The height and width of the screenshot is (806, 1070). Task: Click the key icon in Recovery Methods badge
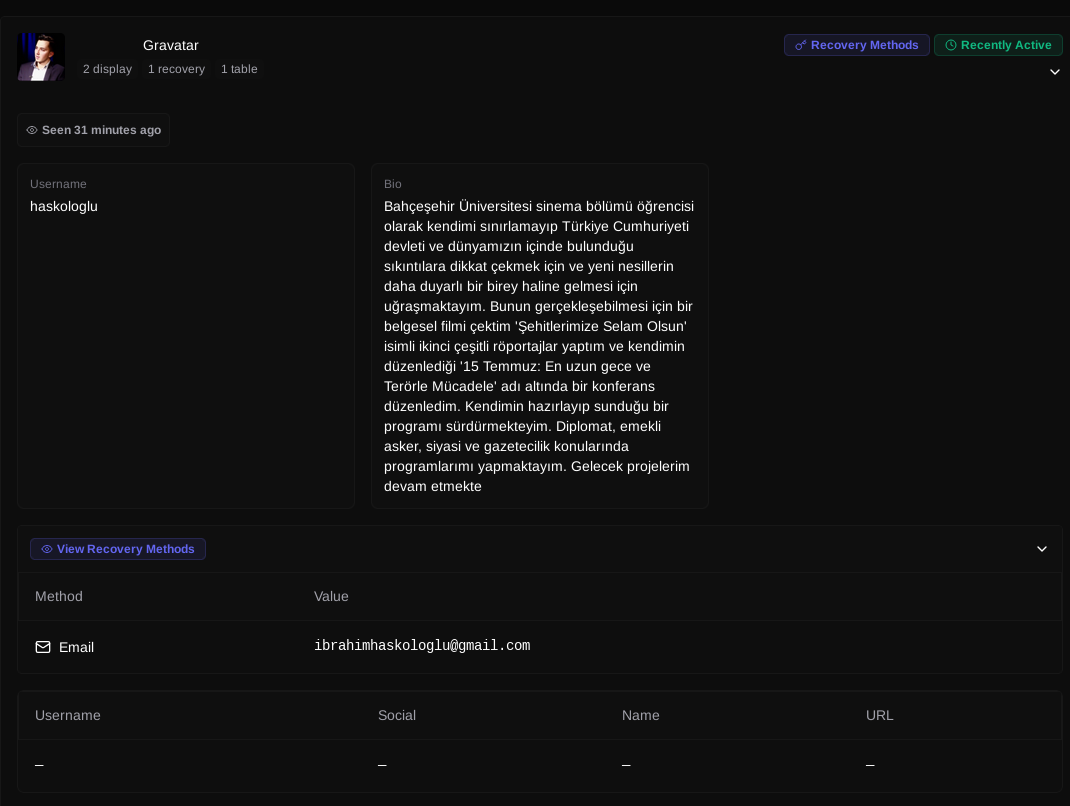tap(800, 46)
